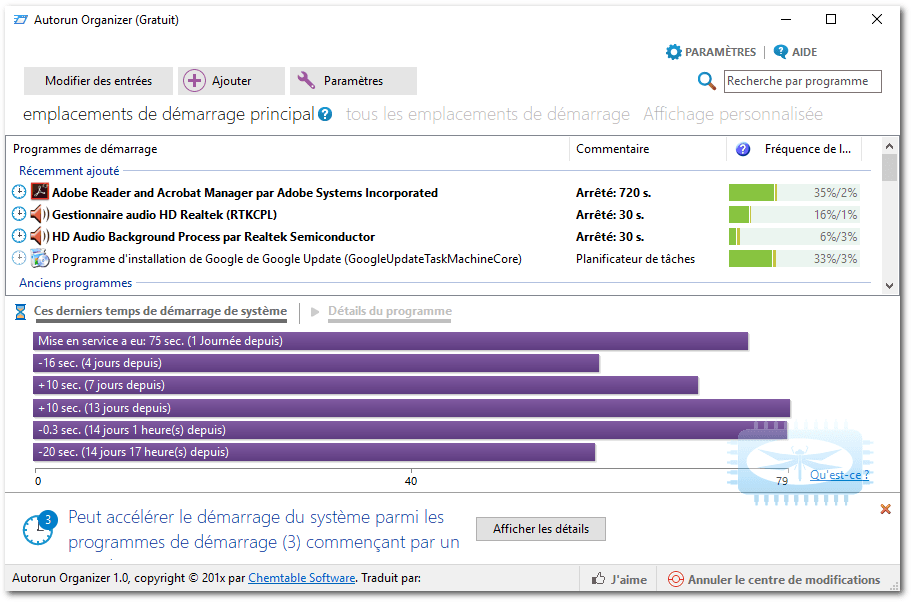Image resolution: width=911 pixels, height=602 pixels.
Task: Click the +10 sec. (7 jours depuis) bar
Action: 365,385
